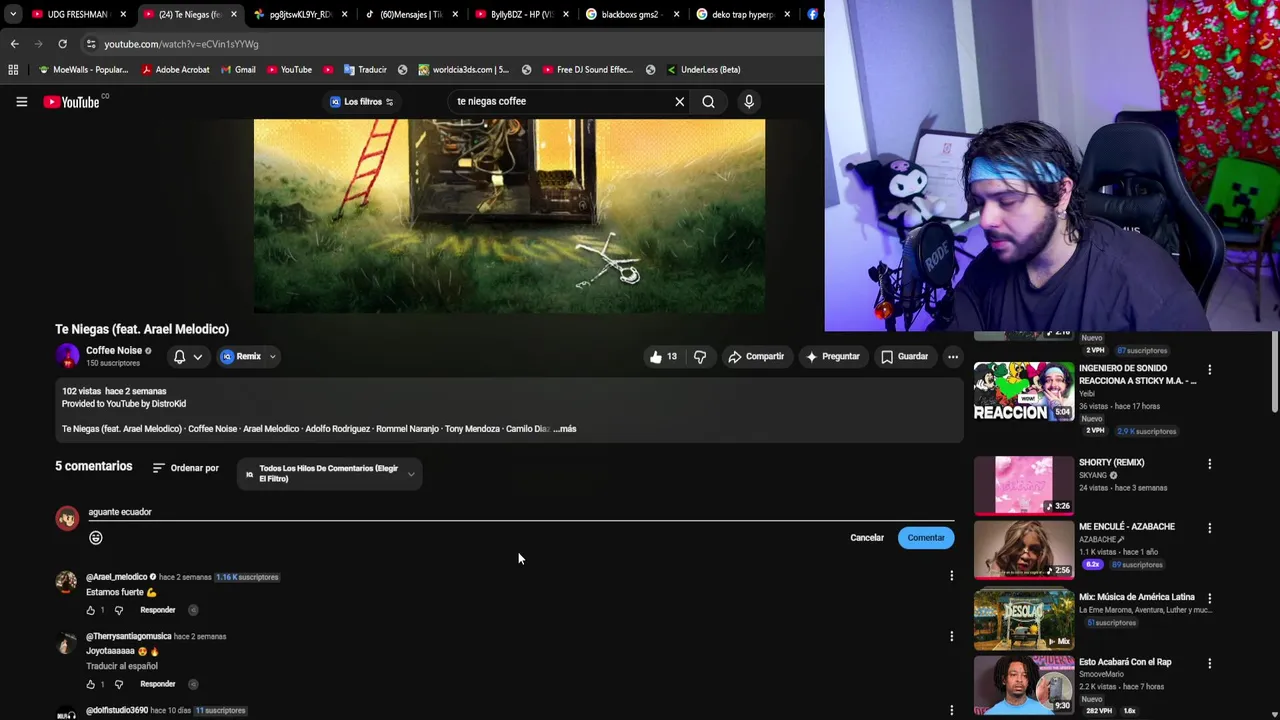Open options for 'Mix: Música de América Latina'
The width and height of the screenshot is (1280, 720).
(1209, 598)
